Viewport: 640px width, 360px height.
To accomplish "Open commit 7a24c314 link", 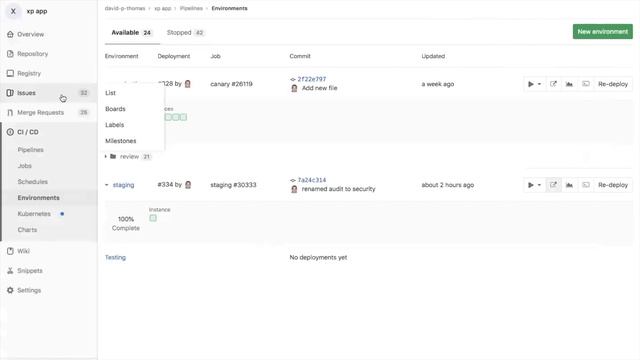I will pos(311,180).
